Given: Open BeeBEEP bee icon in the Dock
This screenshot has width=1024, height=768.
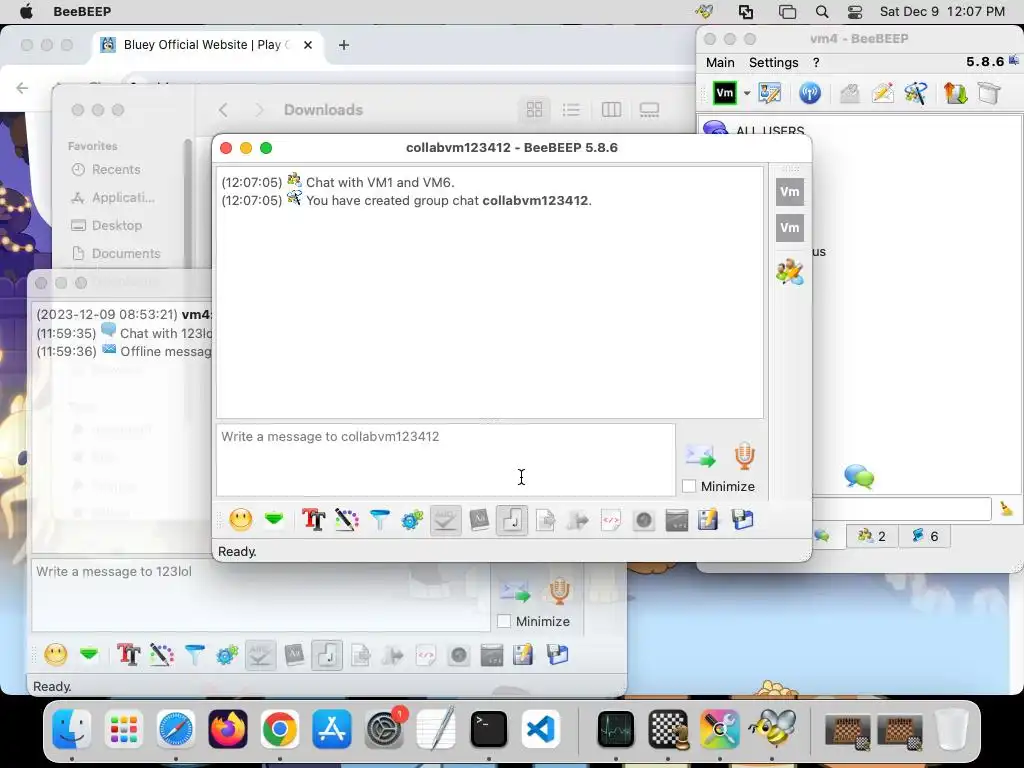Looking at the screenshot, I should [x=773, y=729].
